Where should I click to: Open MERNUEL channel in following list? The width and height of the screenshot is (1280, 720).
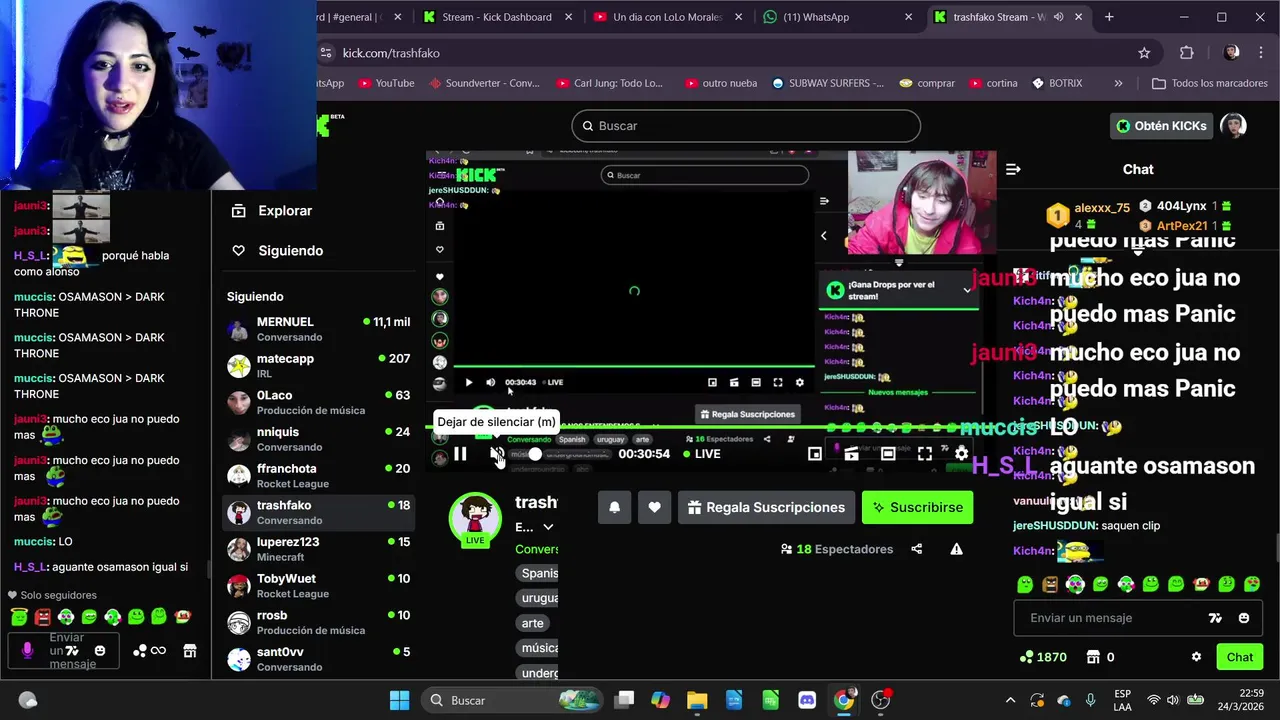click(318, 329)
